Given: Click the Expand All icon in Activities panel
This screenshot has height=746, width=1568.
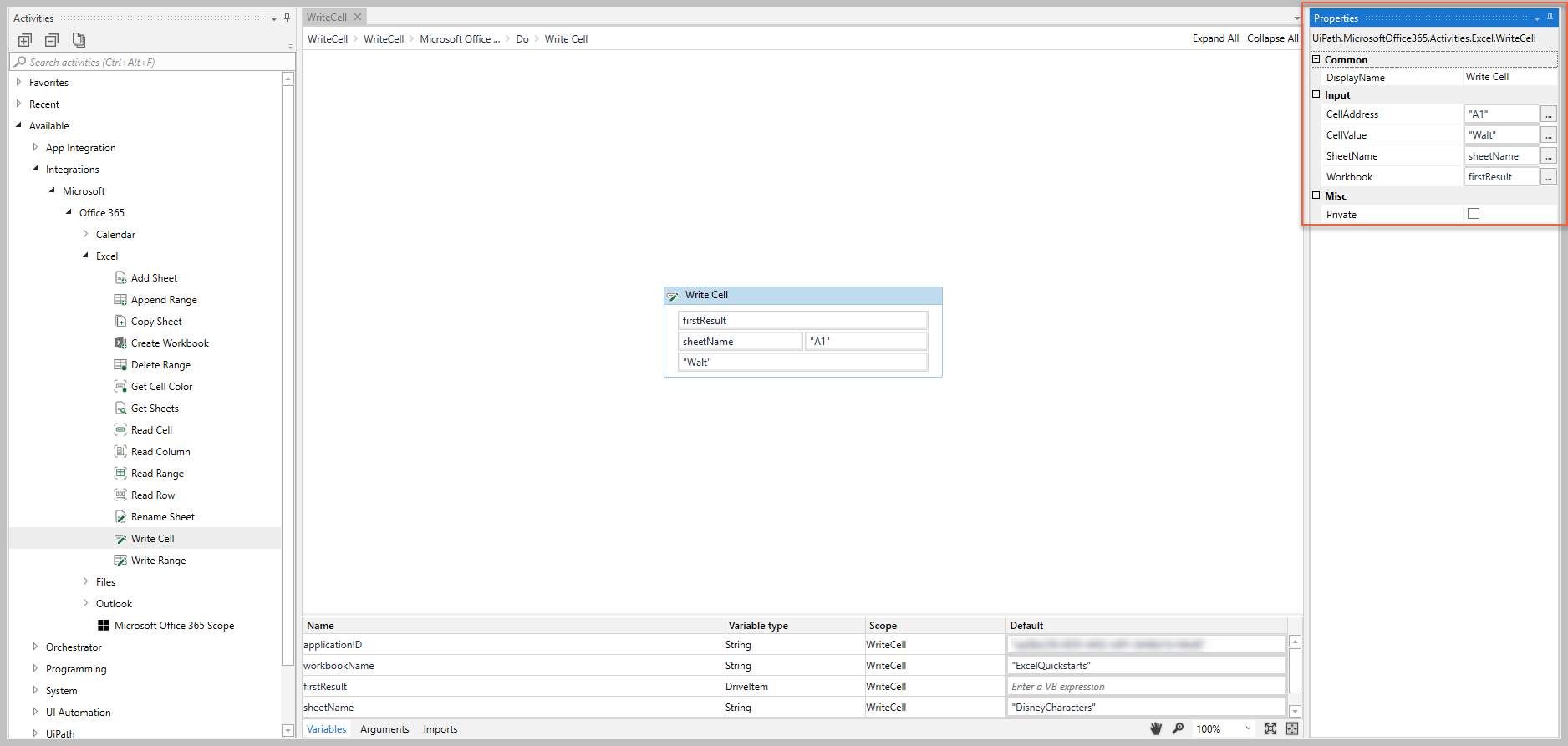Looking at the screenshot, I should (x=25, y=40).
